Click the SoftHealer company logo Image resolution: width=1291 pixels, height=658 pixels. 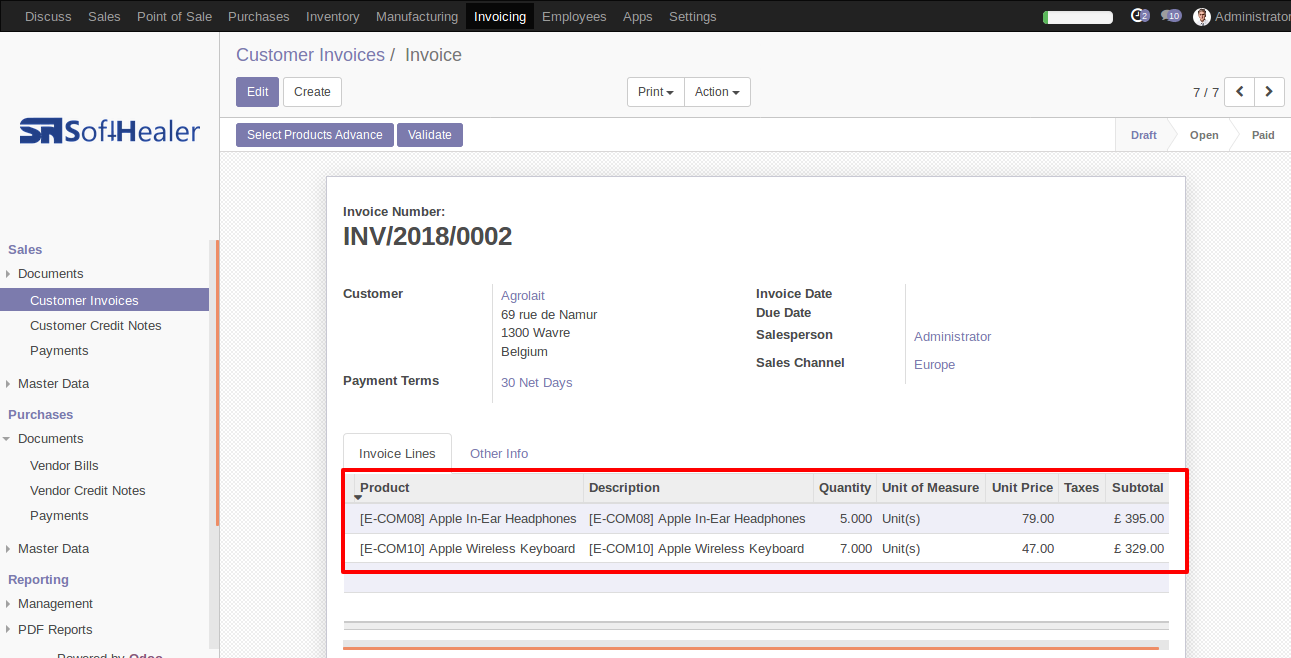pos(110,131)
